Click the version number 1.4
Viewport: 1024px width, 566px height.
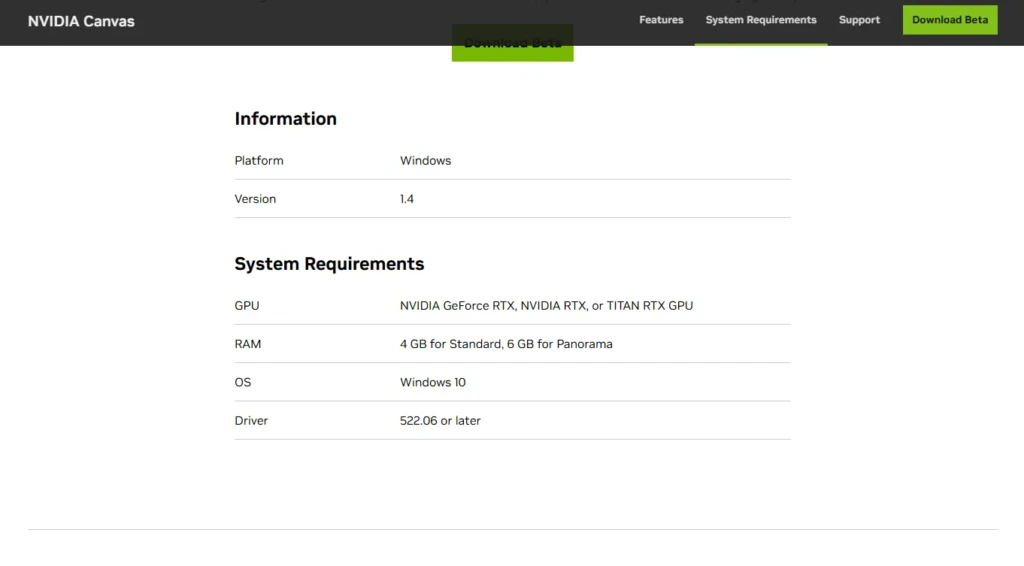pos(407,199)
